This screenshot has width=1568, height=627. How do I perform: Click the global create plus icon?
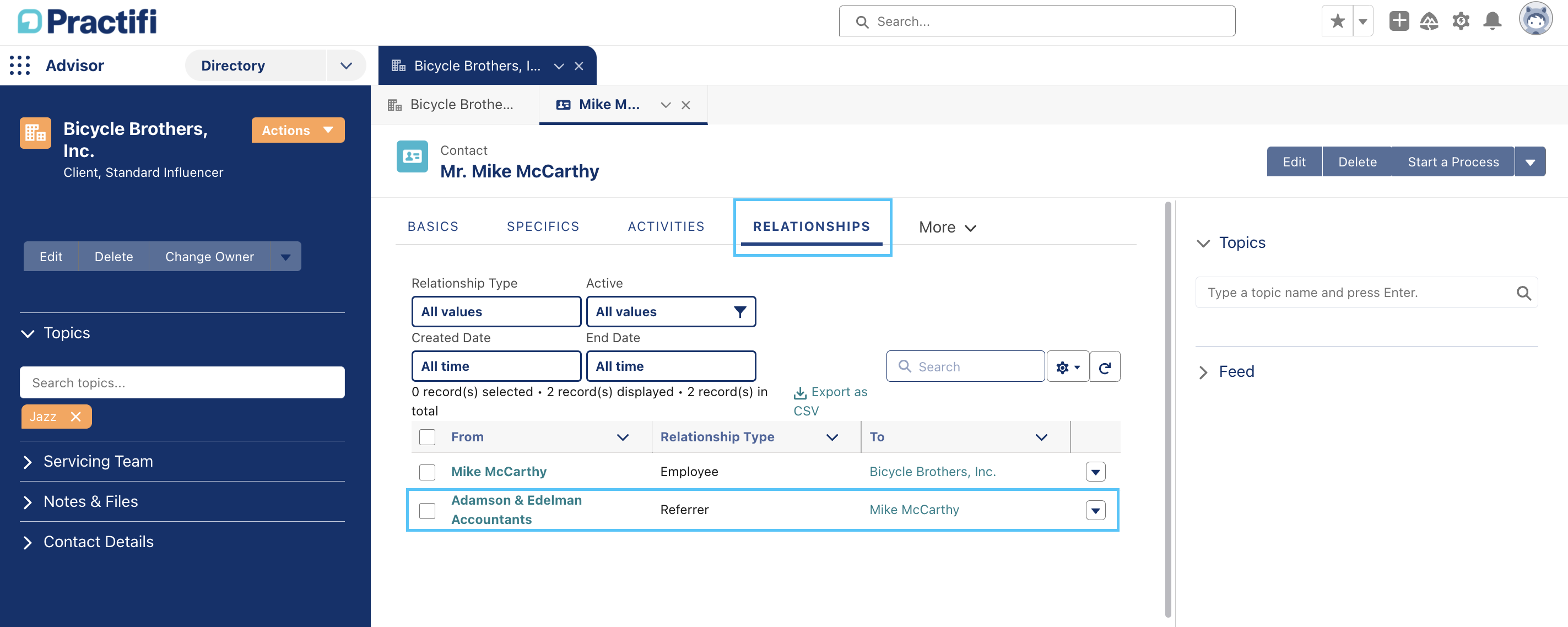(1399, 21)
